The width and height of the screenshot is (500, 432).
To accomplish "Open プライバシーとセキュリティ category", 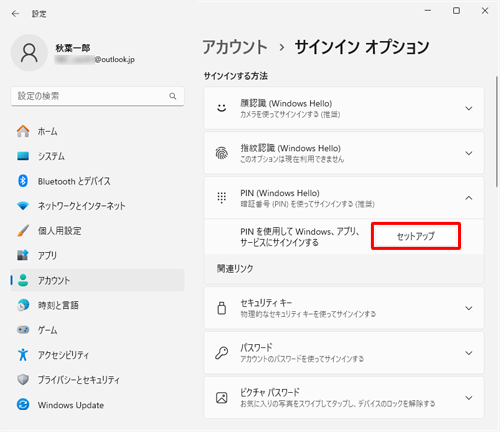I will point(97,380).
